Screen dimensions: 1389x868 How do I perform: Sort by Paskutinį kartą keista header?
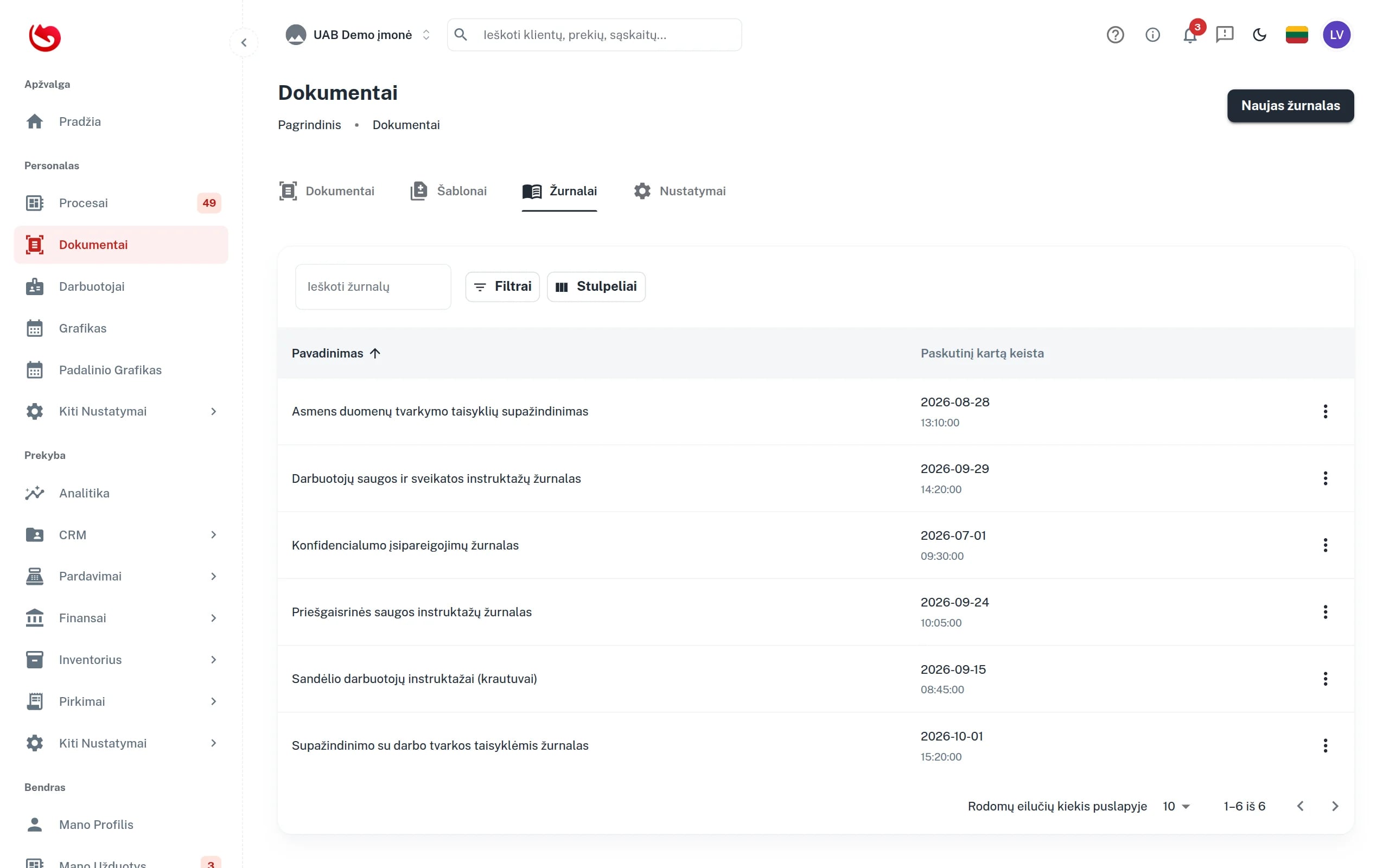coord(982,354)
